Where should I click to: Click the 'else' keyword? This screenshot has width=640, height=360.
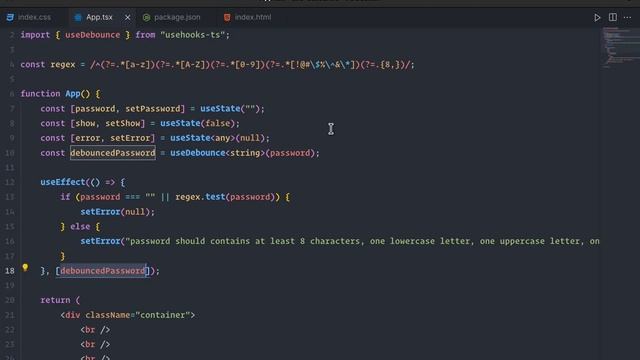coord(80,227)
